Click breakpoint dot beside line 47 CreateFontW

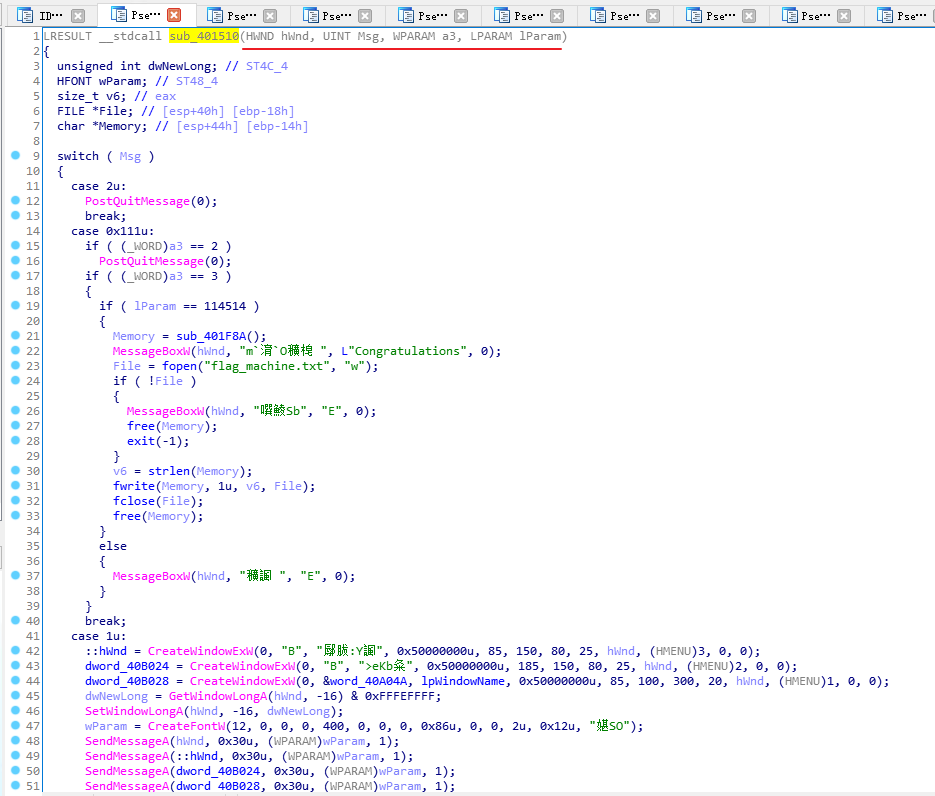pyautogui.click(x=15, y=726)
